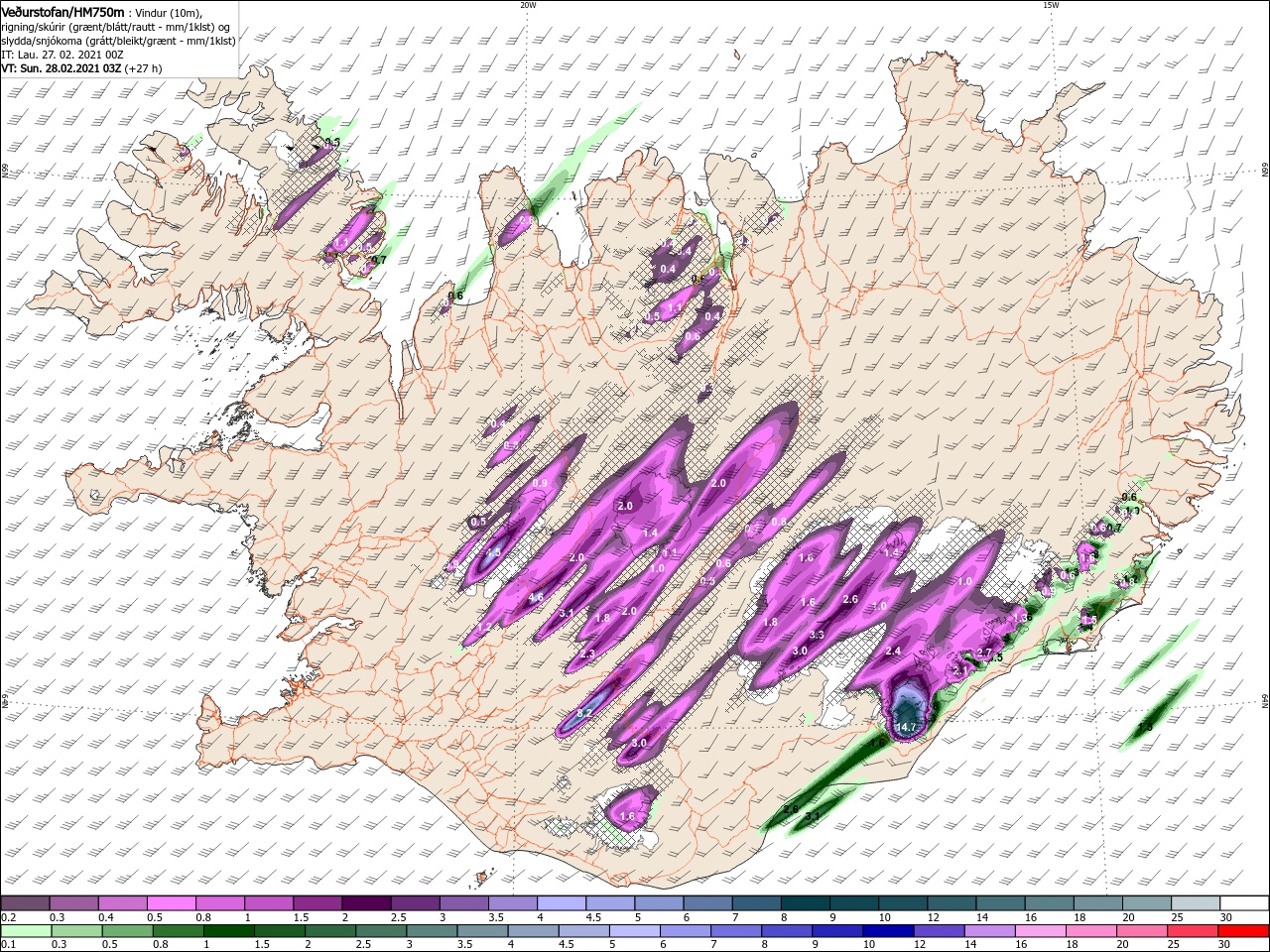The height and width of the screenshot is (952, 1270).
Task: Pick the dark green swatch between 1 and 1.5, lower legend
Action: [x=229, y=931]
